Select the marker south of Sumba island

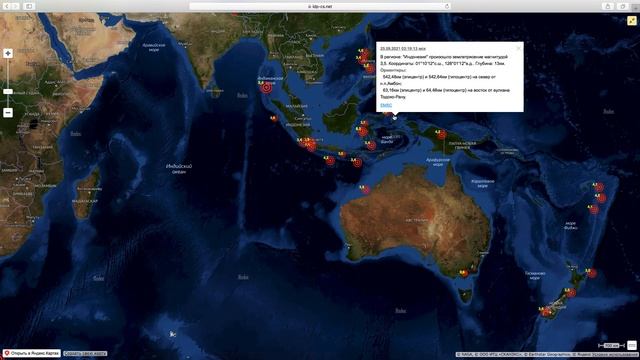[x=357, y=162]
